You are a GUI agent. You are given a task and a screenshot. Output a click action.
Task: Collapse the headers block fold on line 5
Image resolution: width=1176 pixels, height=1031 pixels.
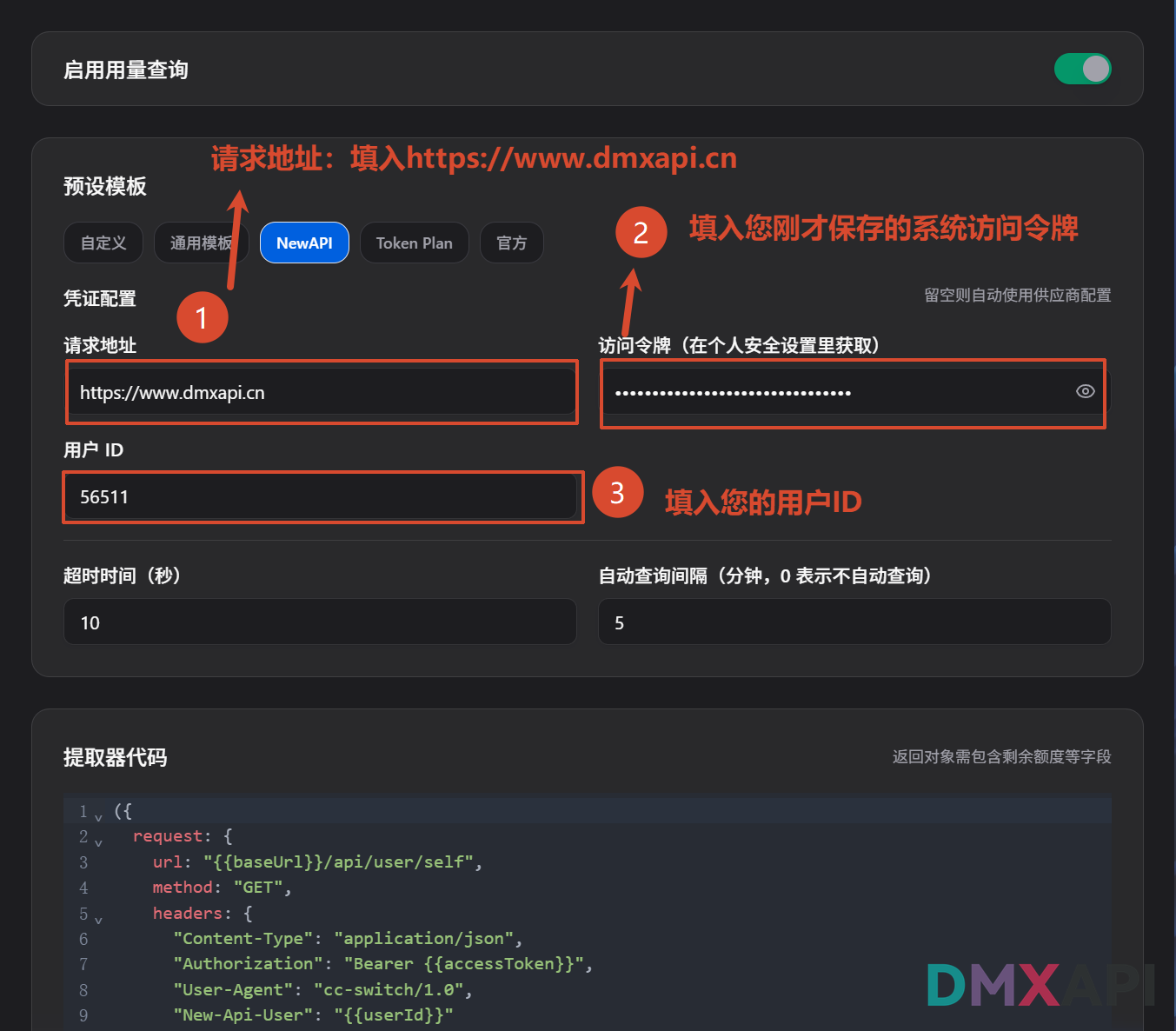pos(98,920)
